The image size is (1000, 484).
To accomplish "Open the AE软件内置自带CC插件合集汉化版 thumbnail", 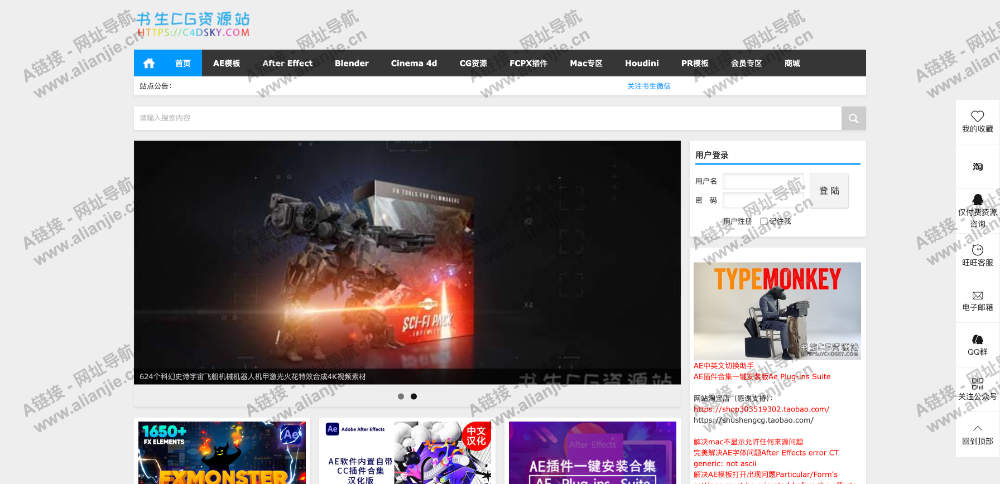I will click(408, 453).
